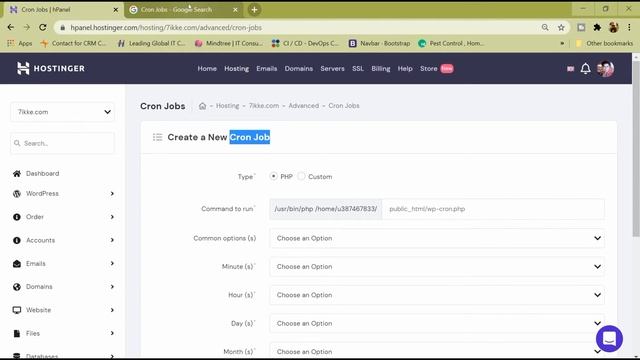640x360 pixels.
Task: Click the Hostinger logo
Action: tap(51, 69)
